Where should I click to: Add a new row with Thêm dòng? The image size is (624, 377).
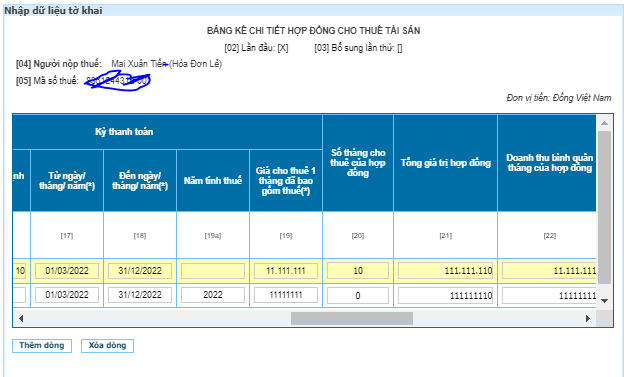pyautogui.click(x=42, y=346)
